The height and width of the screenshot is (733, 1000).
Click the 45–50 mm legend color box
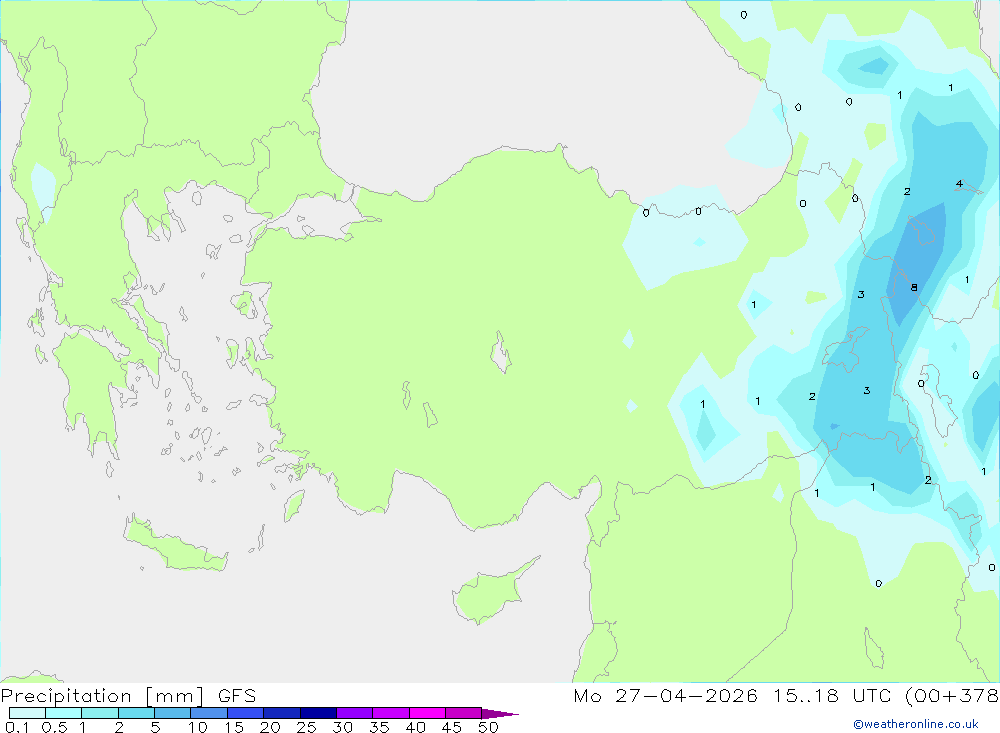point(463,713)
